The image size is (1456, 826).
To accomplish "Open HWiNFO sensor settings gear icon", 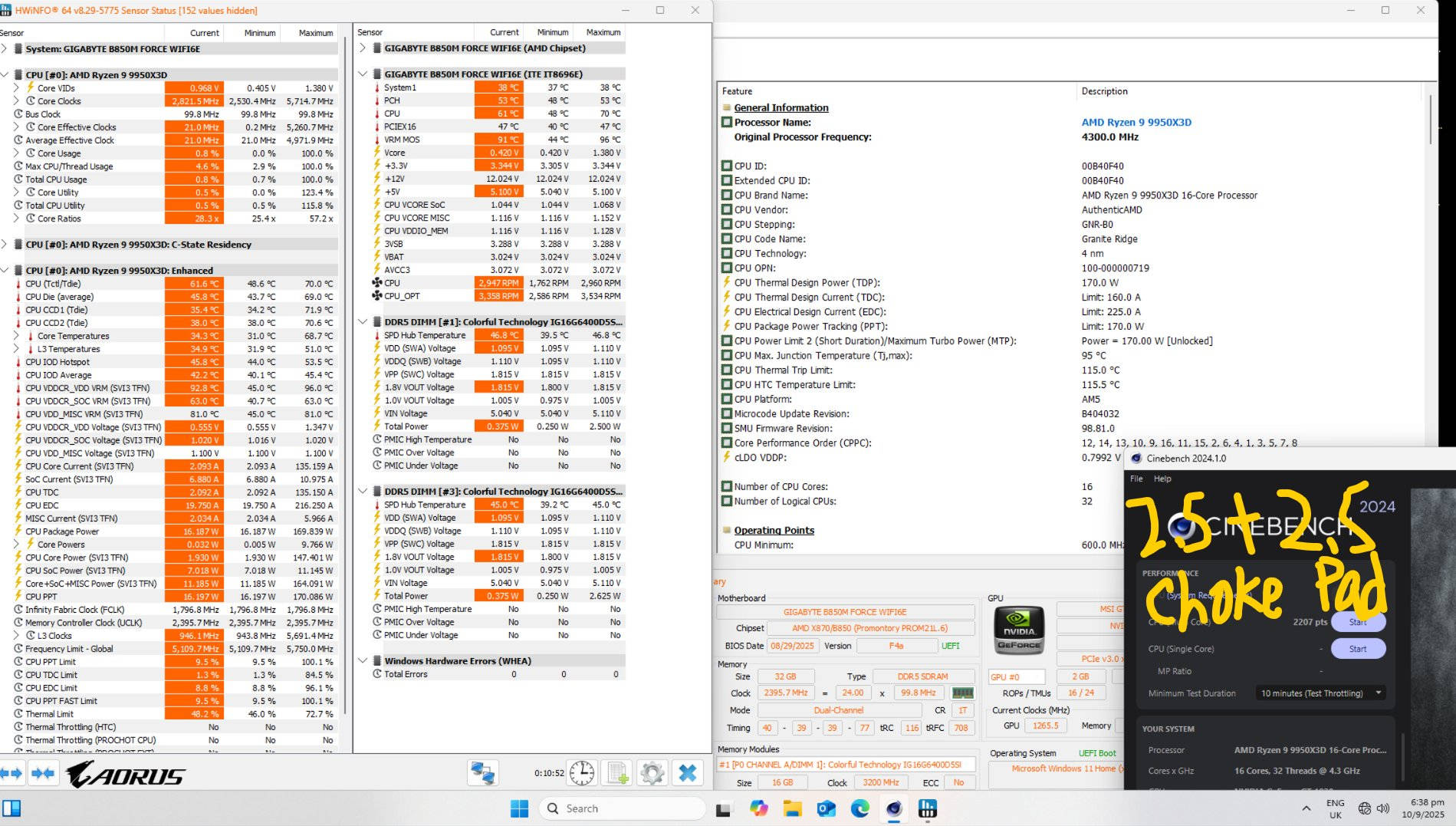I will [x=652, y=773].
